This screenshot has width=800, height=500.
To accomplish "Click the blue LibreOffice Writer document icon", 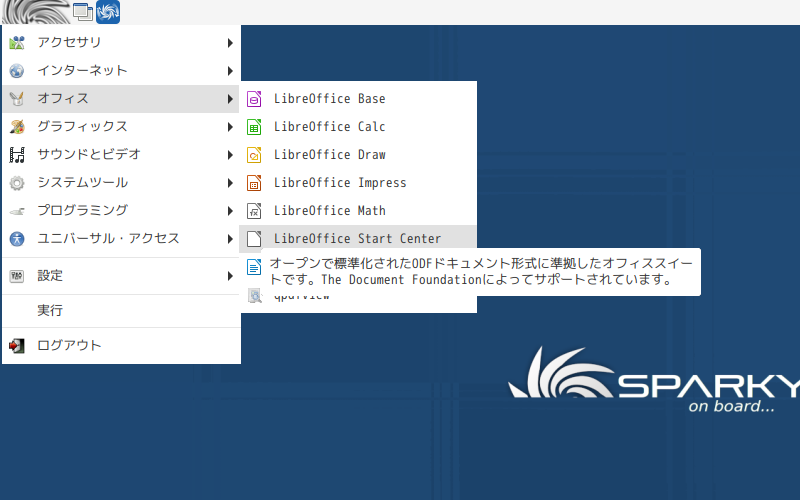I will pyautogui.click(x=254, y=267).
